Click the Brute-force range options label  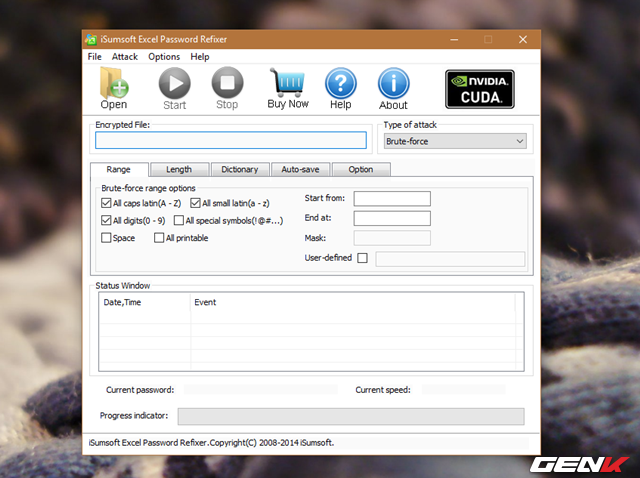(x=149, y=188)
